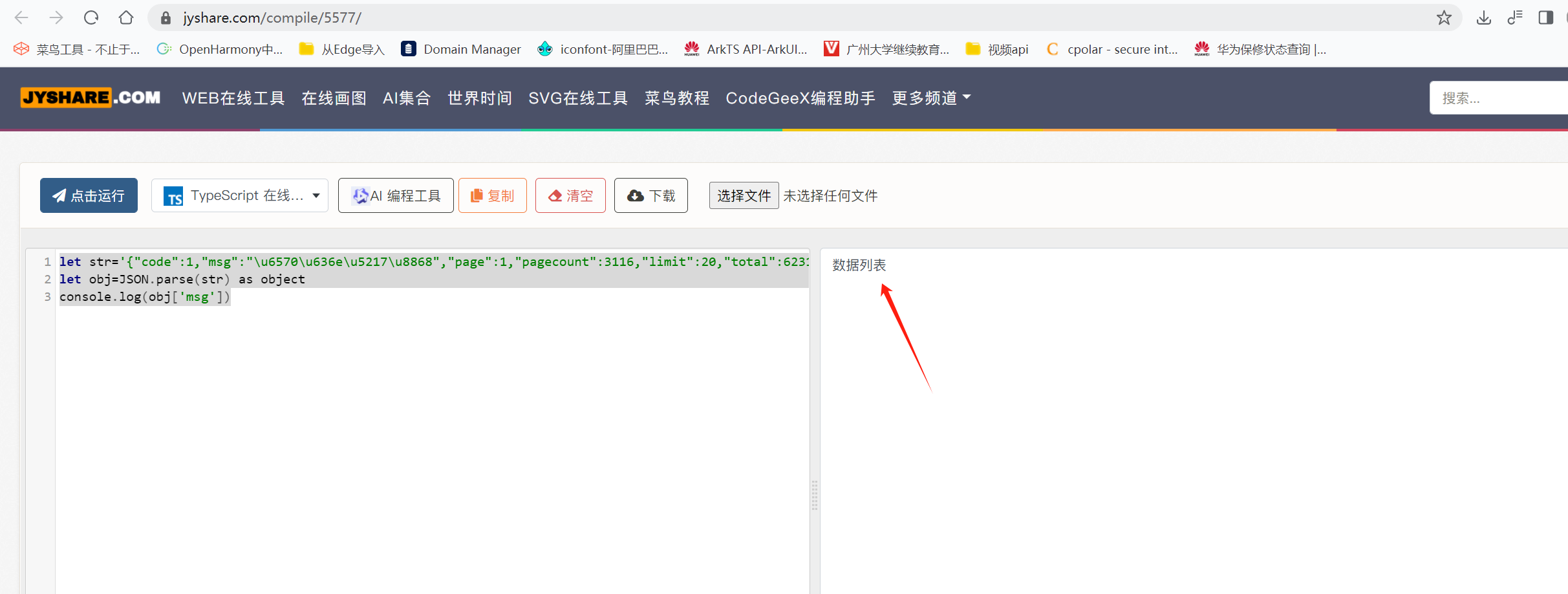
Task: Download code with 下载 button
Action: click(x=651, y=195)
